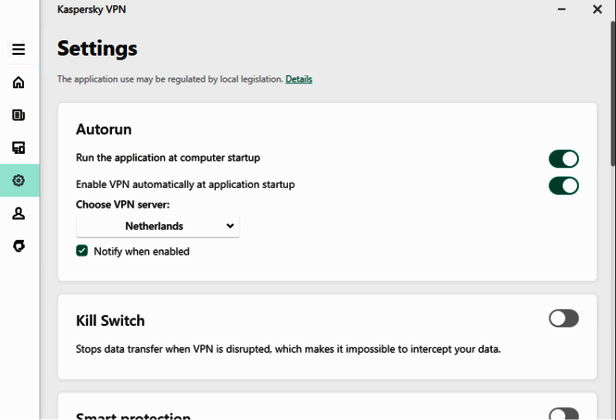Open the hamburger menu
The height and width of the screenshot is (420, 616).
(x=18, y=49)
